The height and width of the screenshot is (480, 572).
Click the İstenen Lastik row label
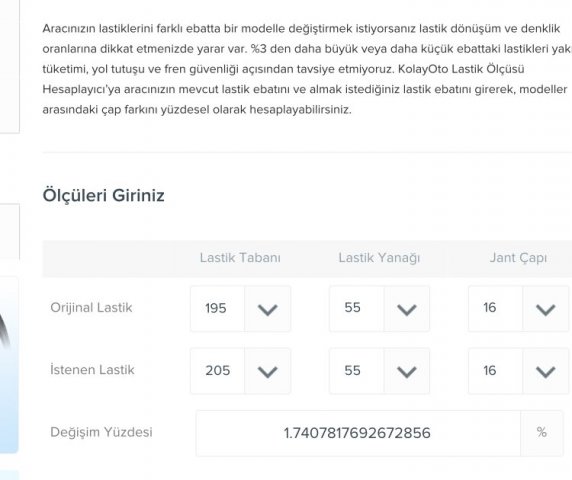[x=92, y=370]
